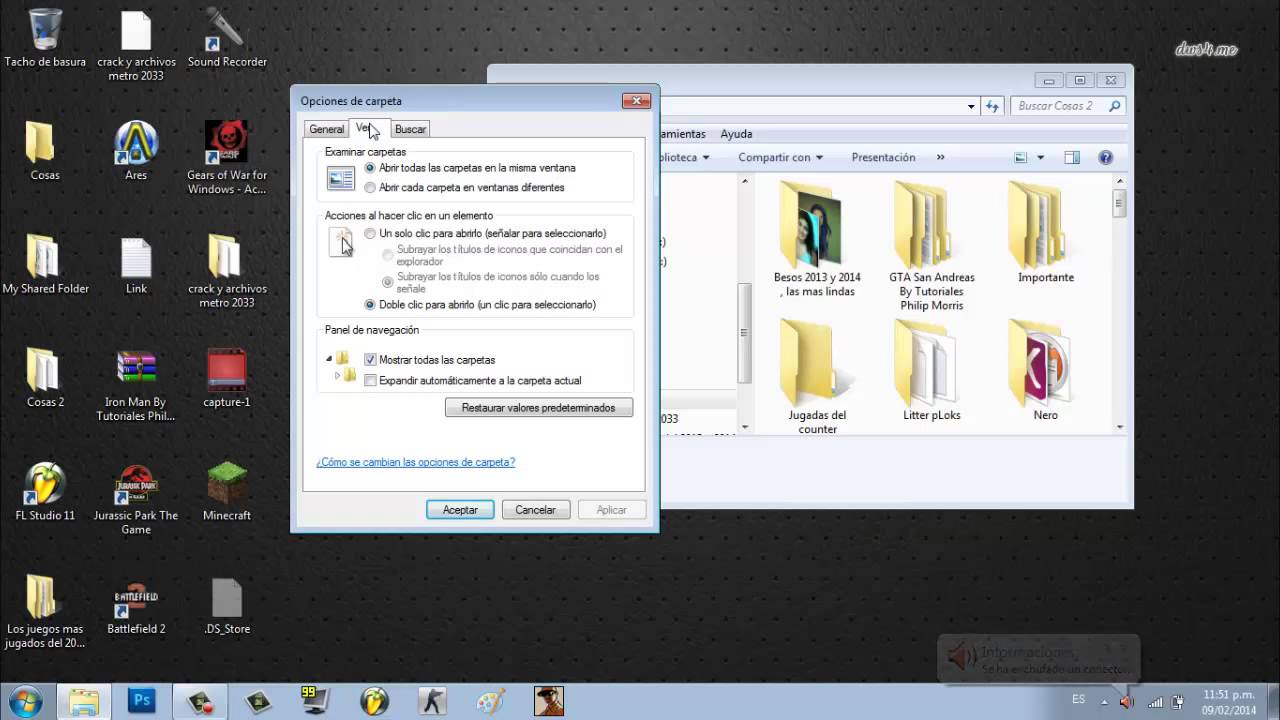Close the Opciones de carpeta dialog
The image size is (1280, 720).
pos(637,101)
